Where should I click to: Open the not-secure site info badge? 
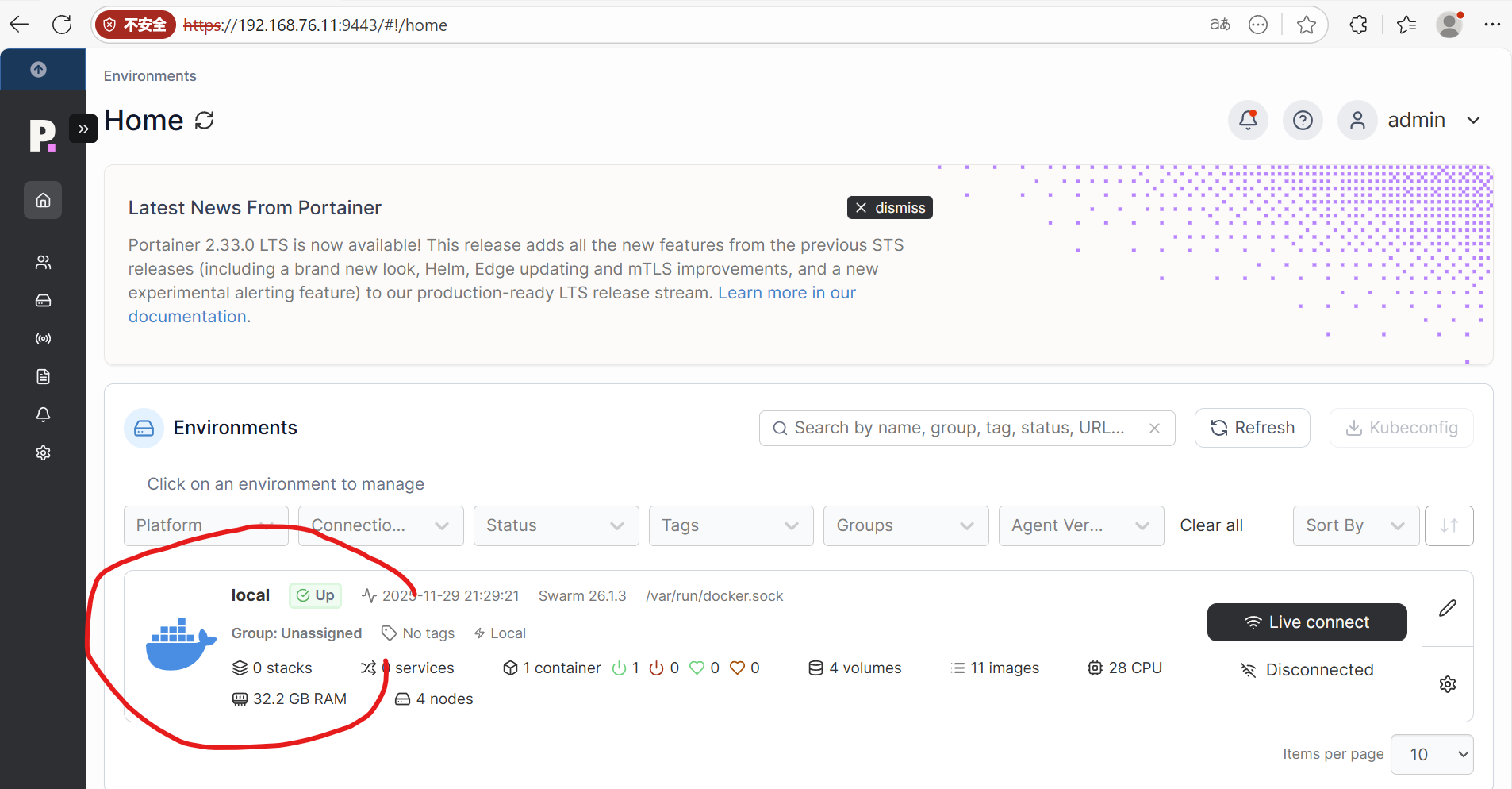(135, 25)
